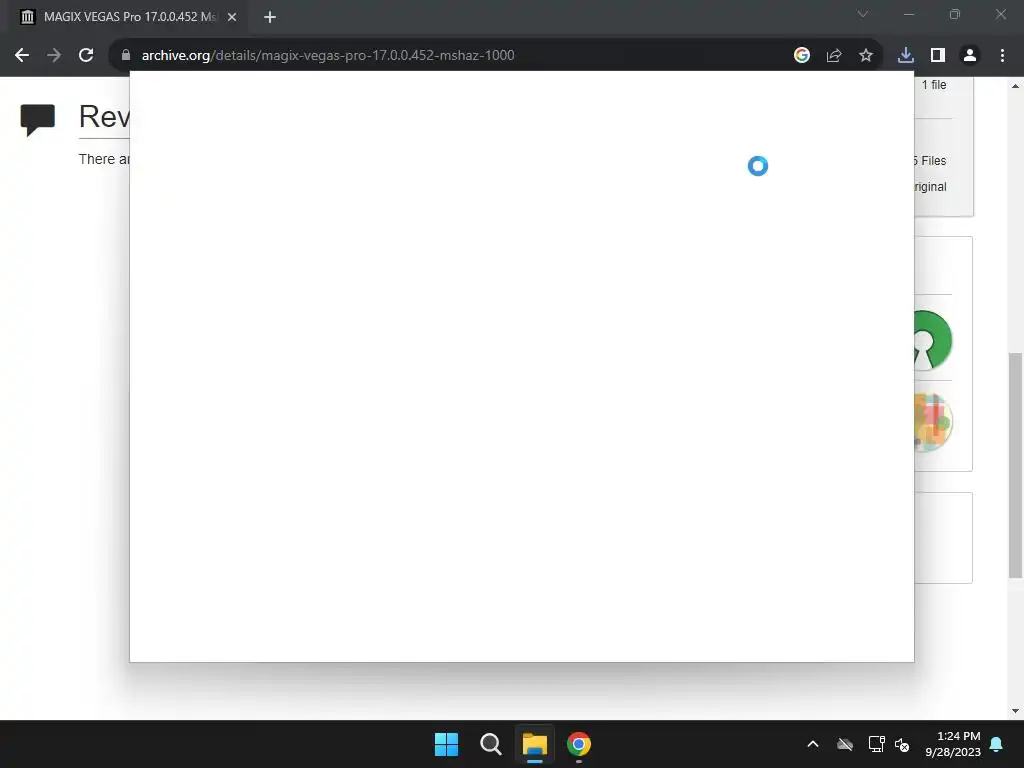Click the colorful community collection thumbnail

click(933, 422)
